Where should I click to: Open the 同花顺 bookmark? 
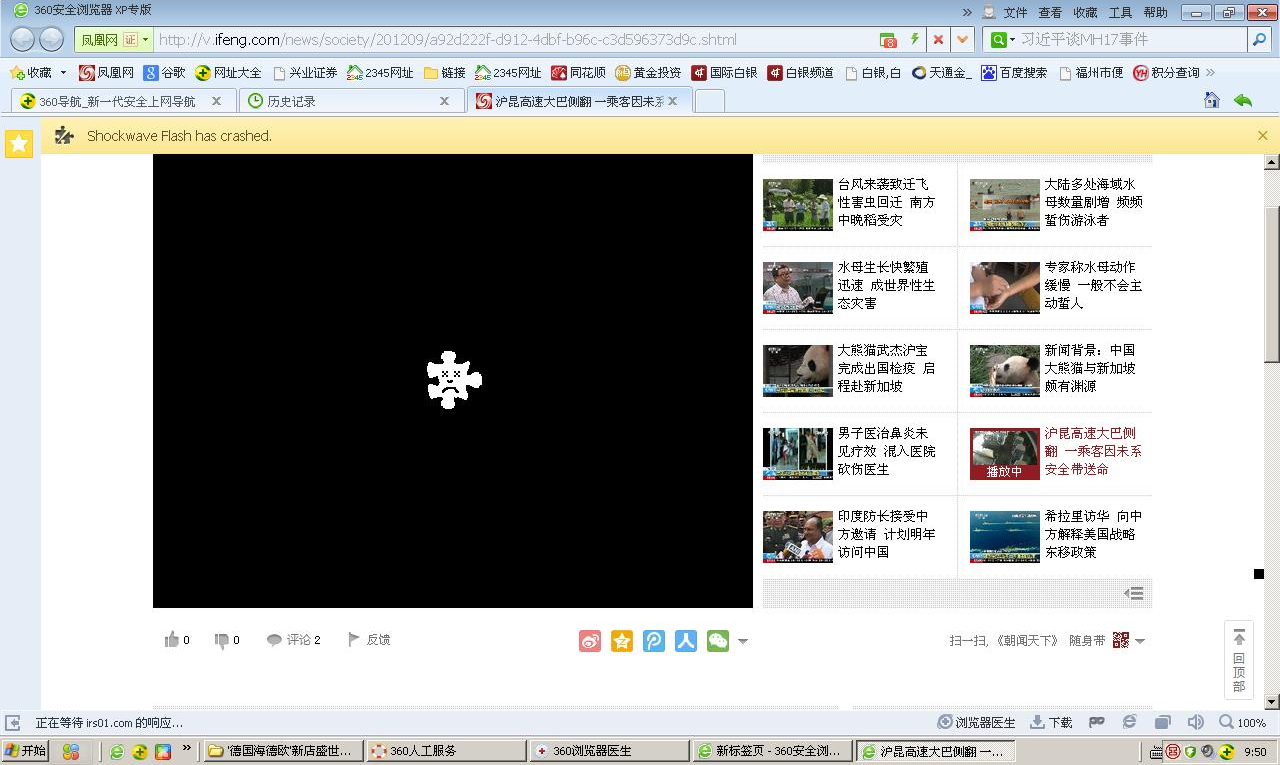point(578,72)
